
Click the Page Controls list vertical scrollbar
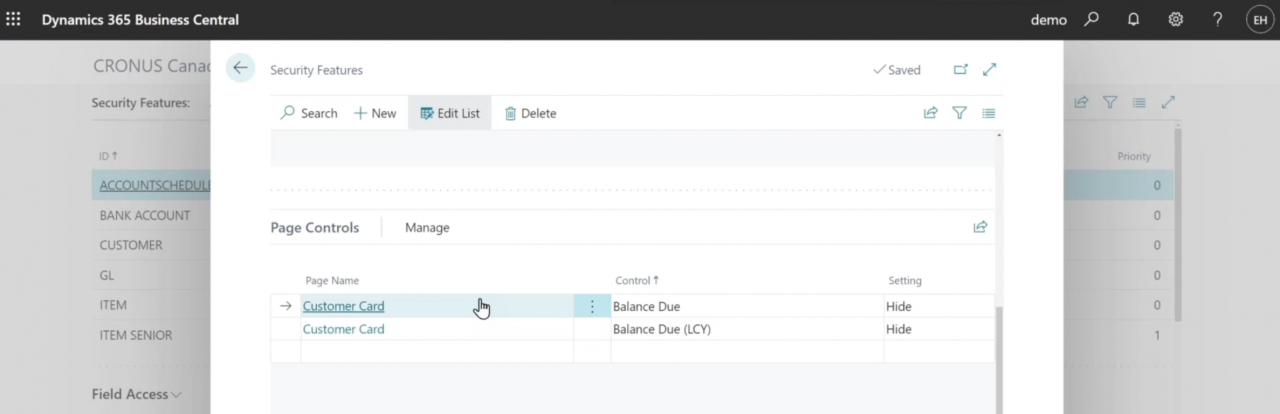[x=999, y=360]
